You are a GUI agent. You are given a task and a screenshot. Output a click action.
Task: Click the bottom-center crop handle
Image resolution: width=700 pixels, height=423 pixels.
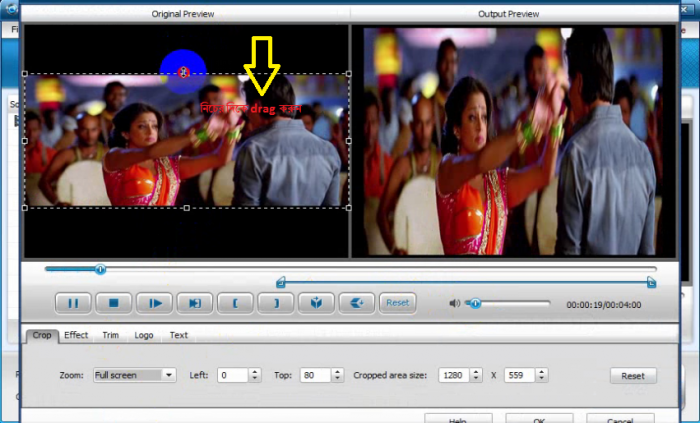point(187,208)
